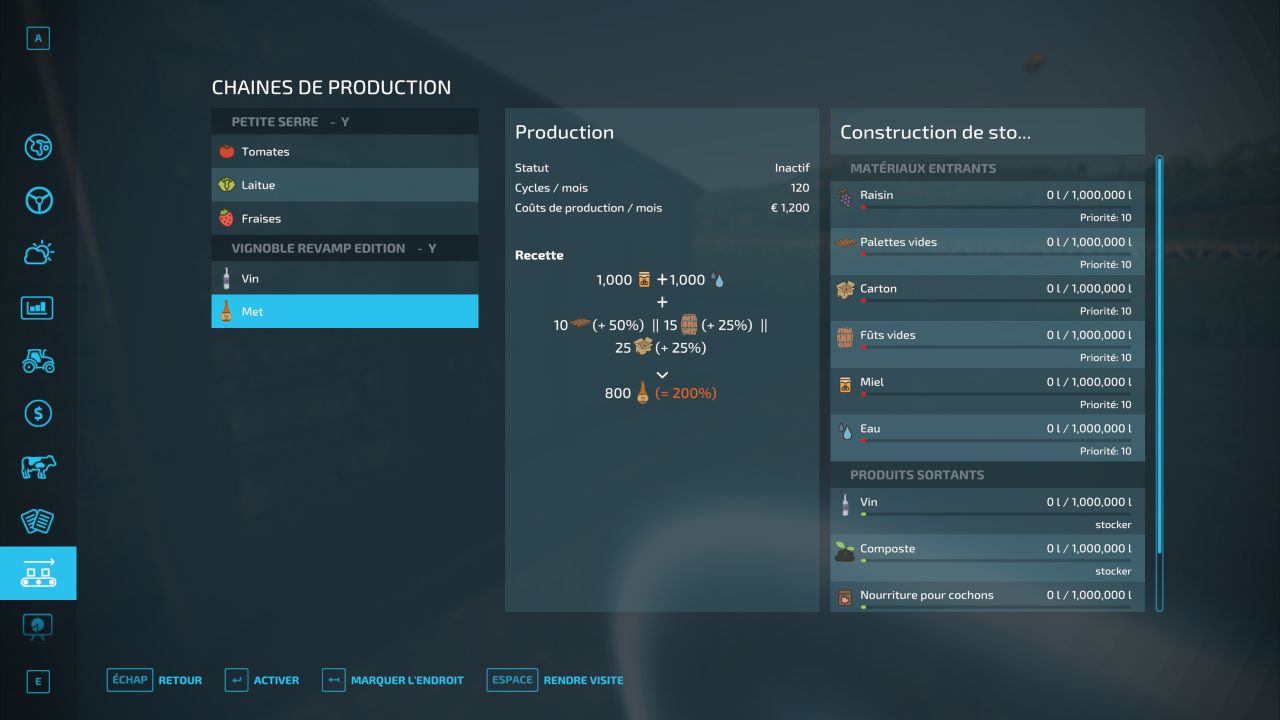Image resolution: width=1280 pixels, height=720 pixels.
Task: Click the Nourriture pour cochons icon
Action: tap(845, 597)
